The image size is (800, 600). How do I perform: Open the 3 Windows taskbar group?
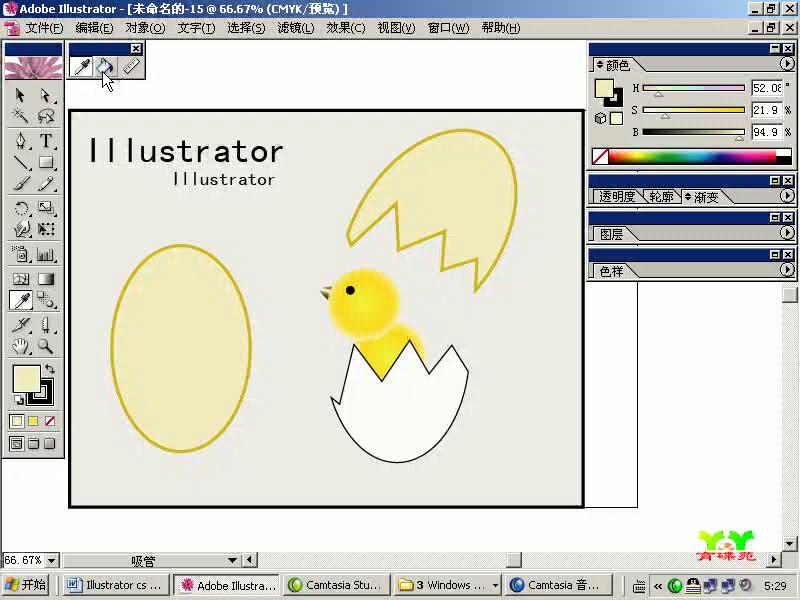click(447, 585)
